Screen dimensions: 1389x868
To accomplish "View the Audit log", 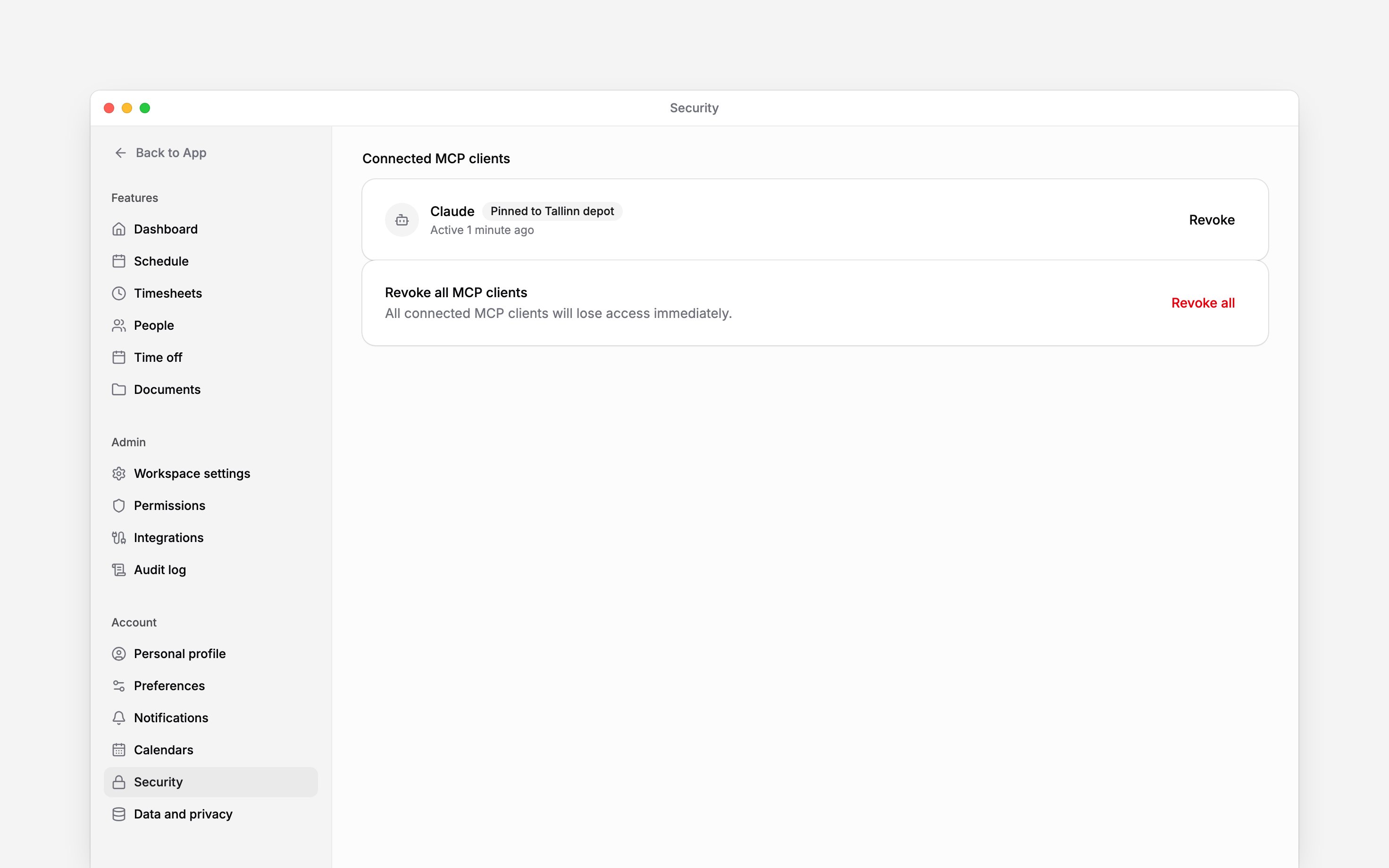I will click(210, 570).
